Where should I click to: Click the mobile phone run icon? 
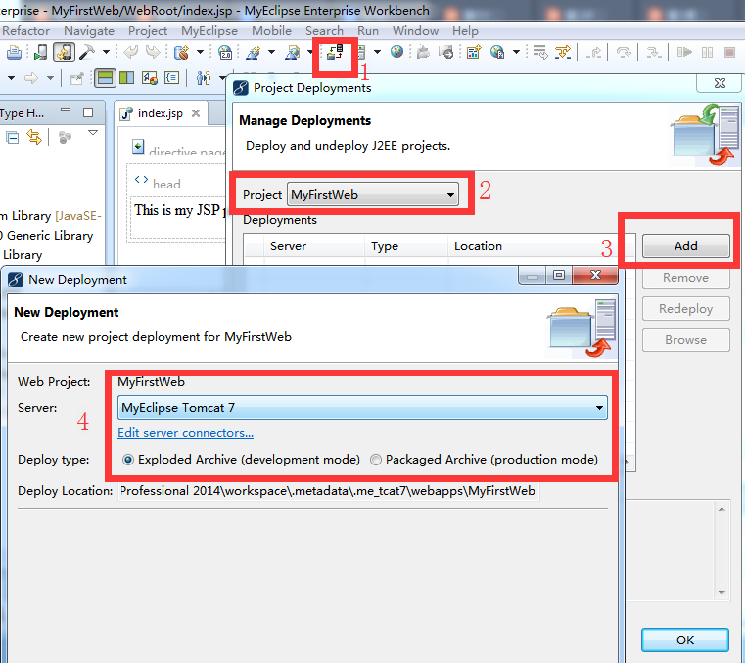[40, 52]
